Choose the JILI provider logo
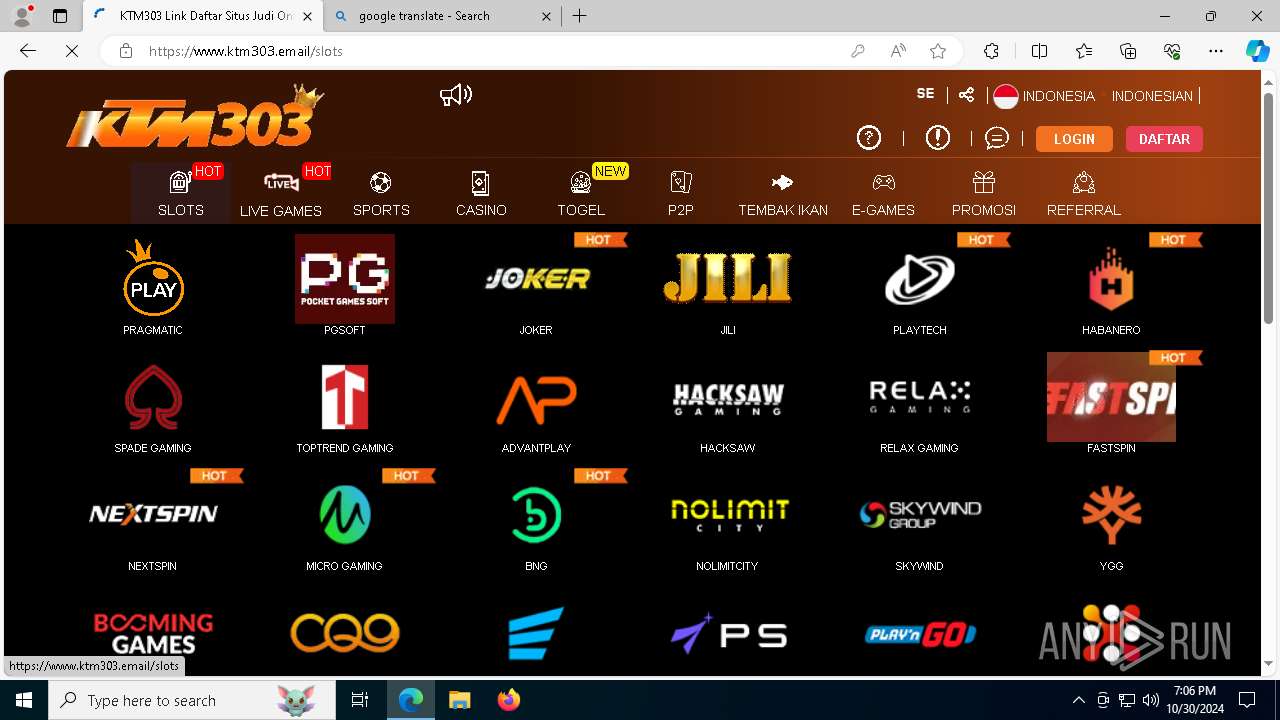Screen dimensions: 1280x720 pyautogui.click(x=728, y=278)
